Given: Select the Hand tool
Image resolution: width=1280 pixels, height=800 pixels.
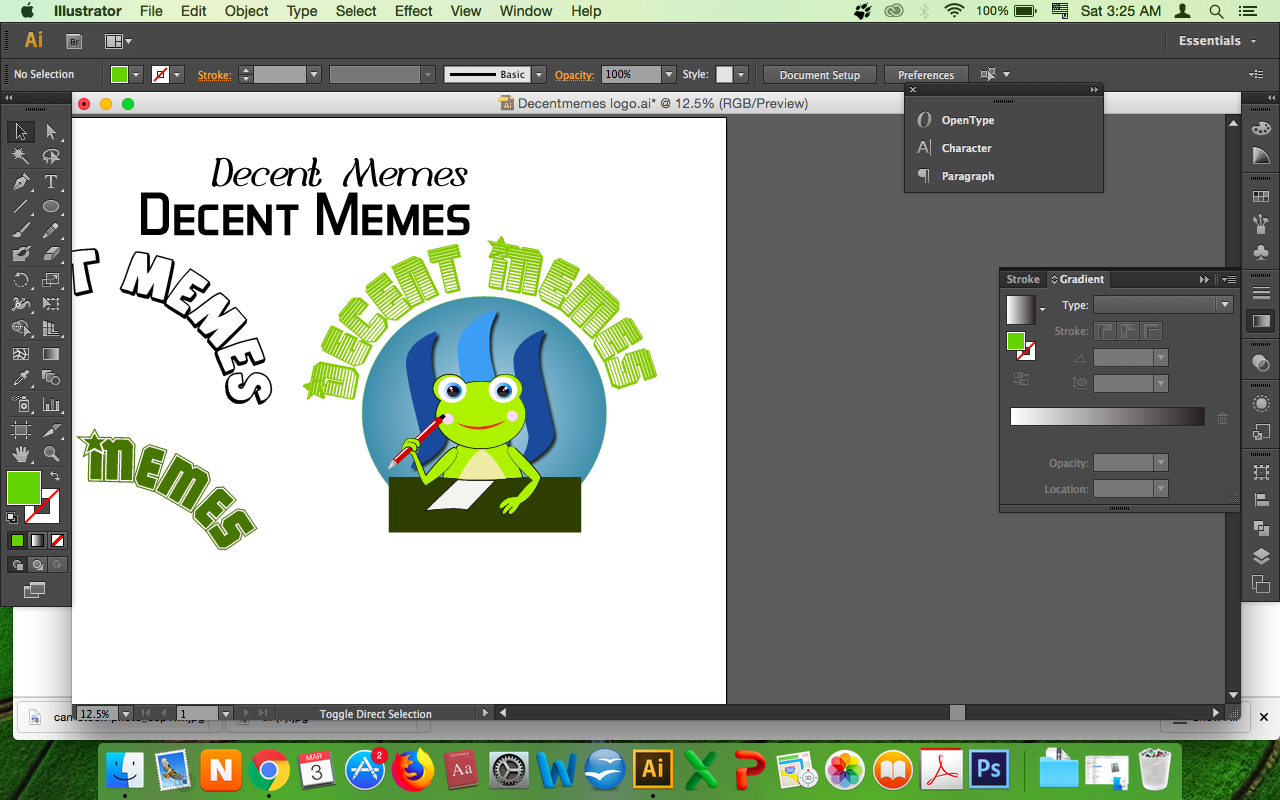Looking at the screenshot, I should tap(21, 454).
